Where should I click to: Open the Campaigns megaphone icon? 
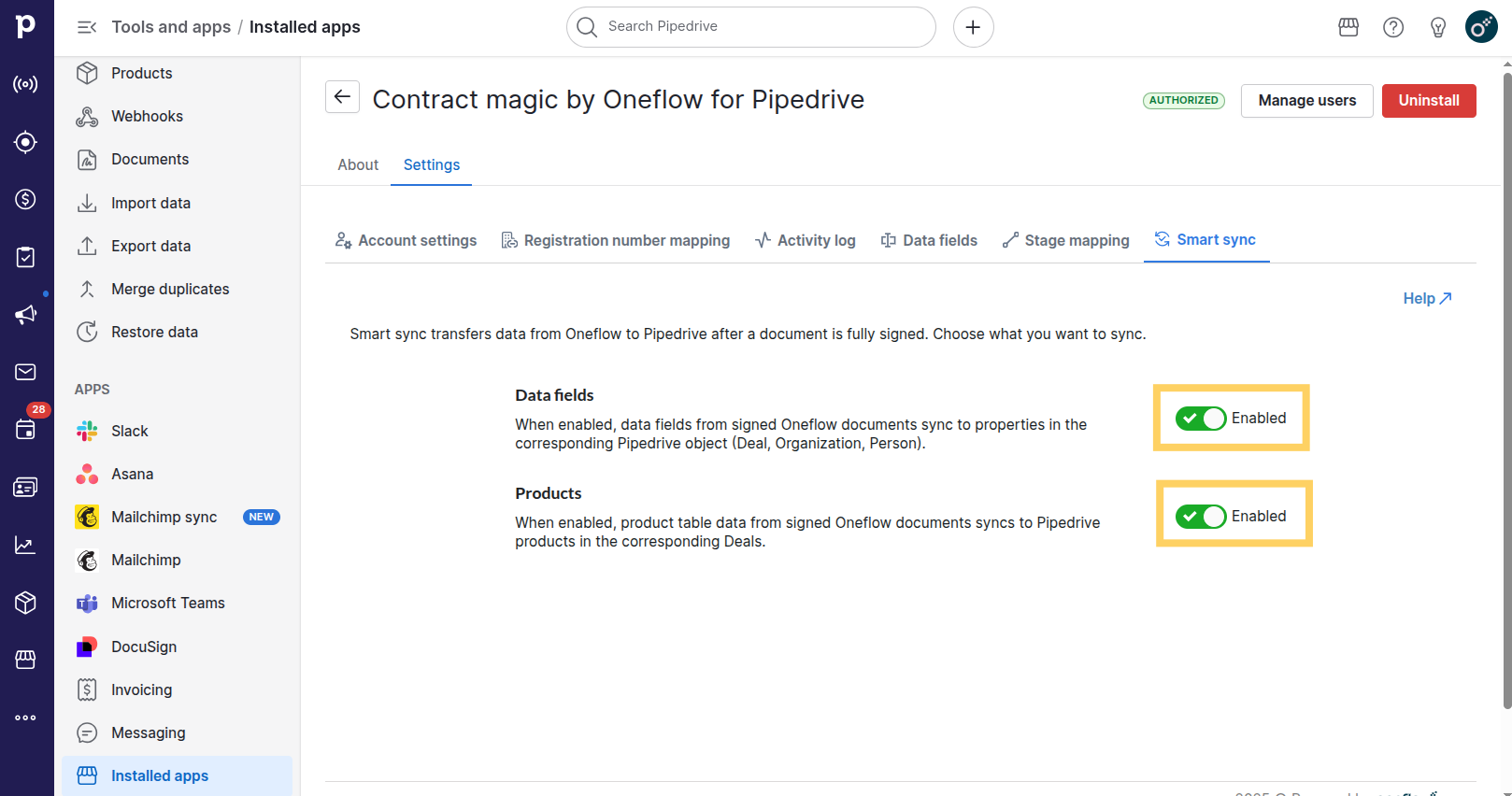click(x=25, y=315)
